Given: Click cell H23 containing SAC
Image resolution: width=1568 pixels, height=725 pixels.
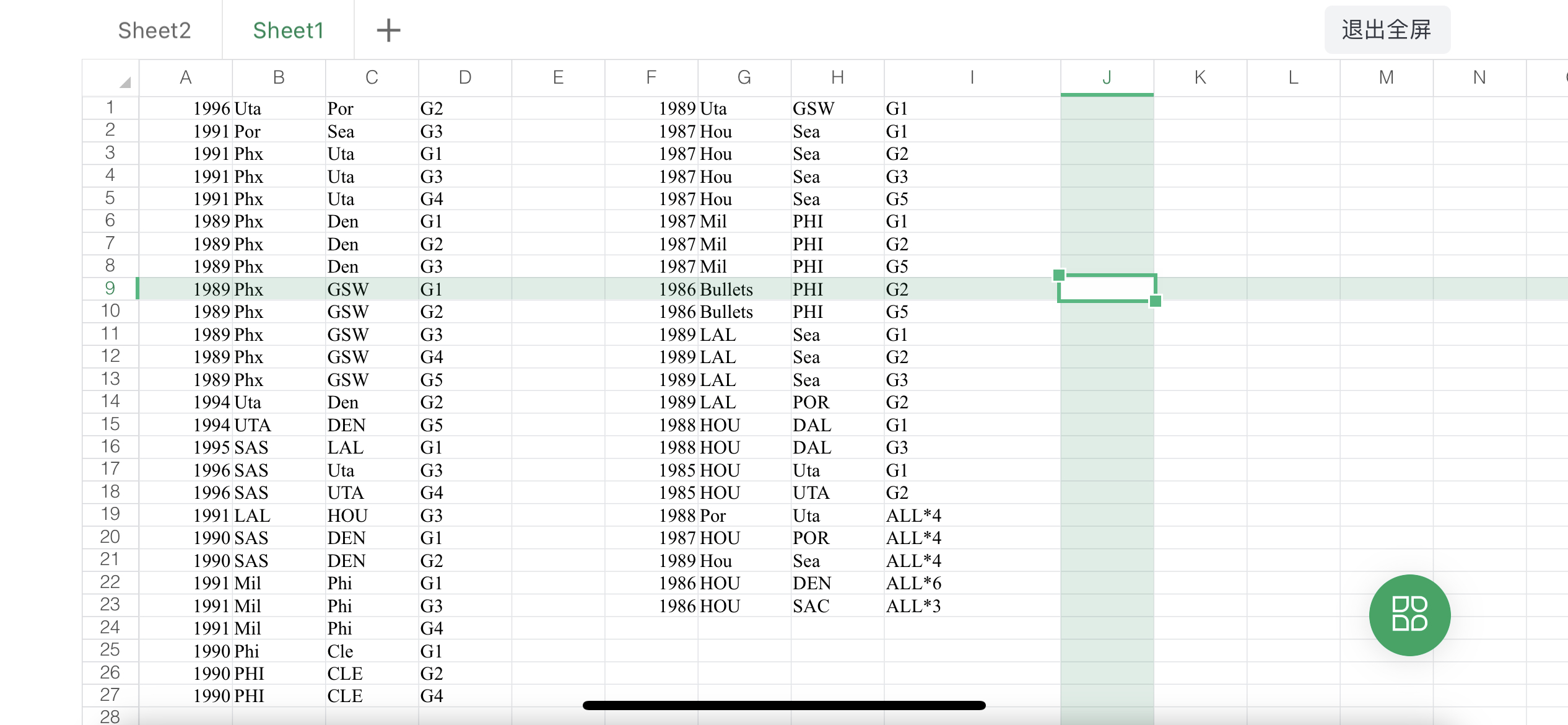Looking at the screenshot, I should 837,606.
